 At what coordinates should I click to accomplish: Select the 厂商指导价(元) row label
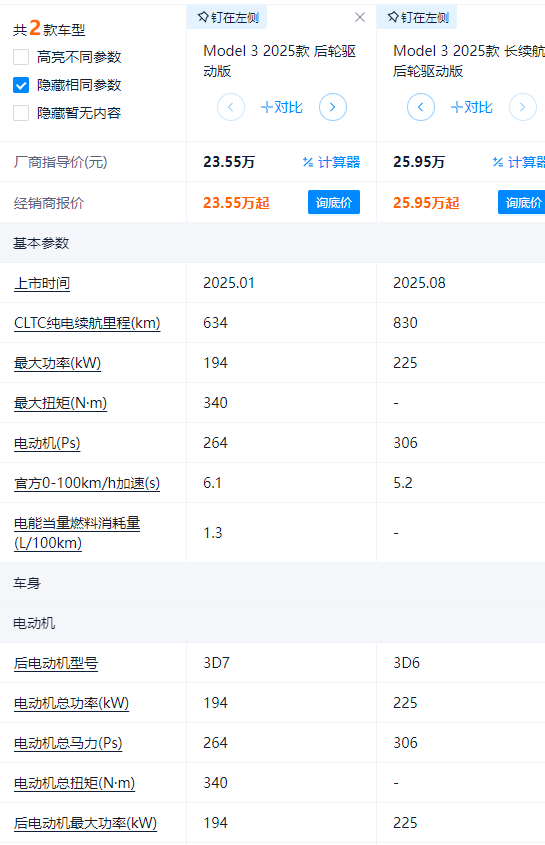pos(60,162)
